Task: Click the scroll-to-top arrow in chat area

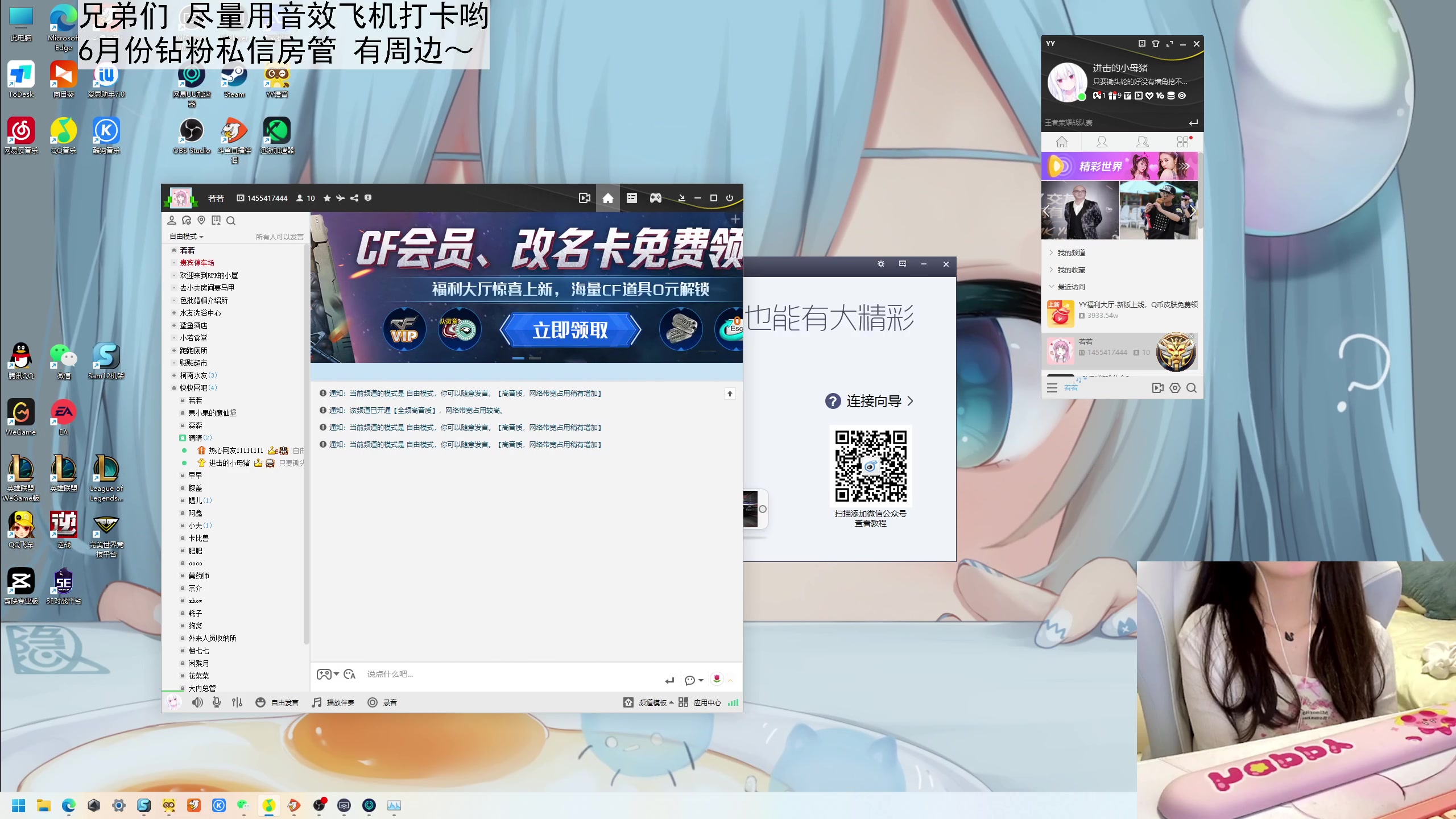Action: click(x=730, y=394)
